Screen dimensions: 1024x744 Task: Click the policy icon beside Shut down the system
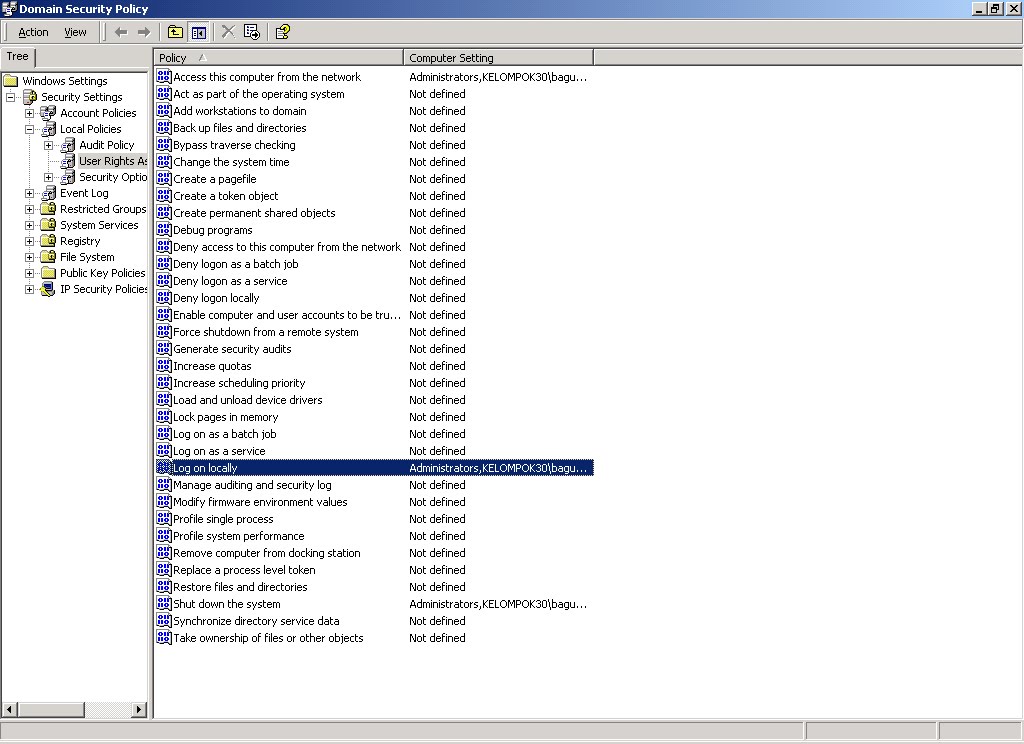click(x=164, y=604)
